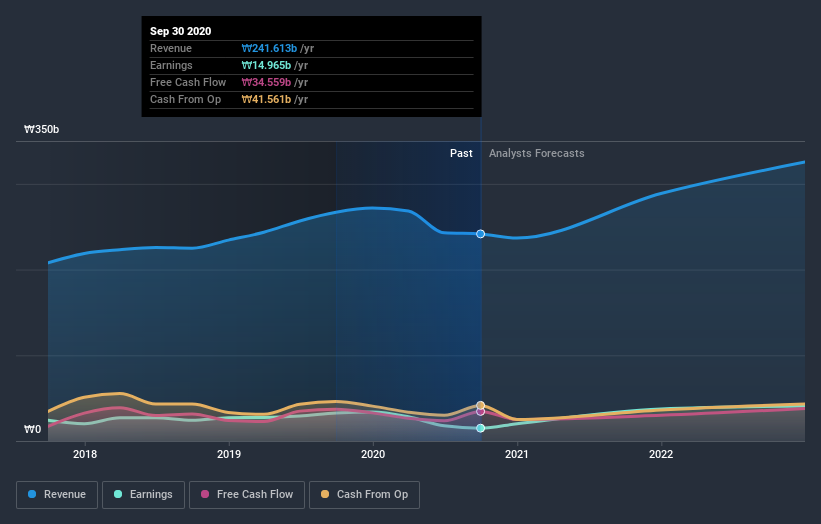
Task: Click the ₩350b y-axis label
Action: [x=42, y=129]
